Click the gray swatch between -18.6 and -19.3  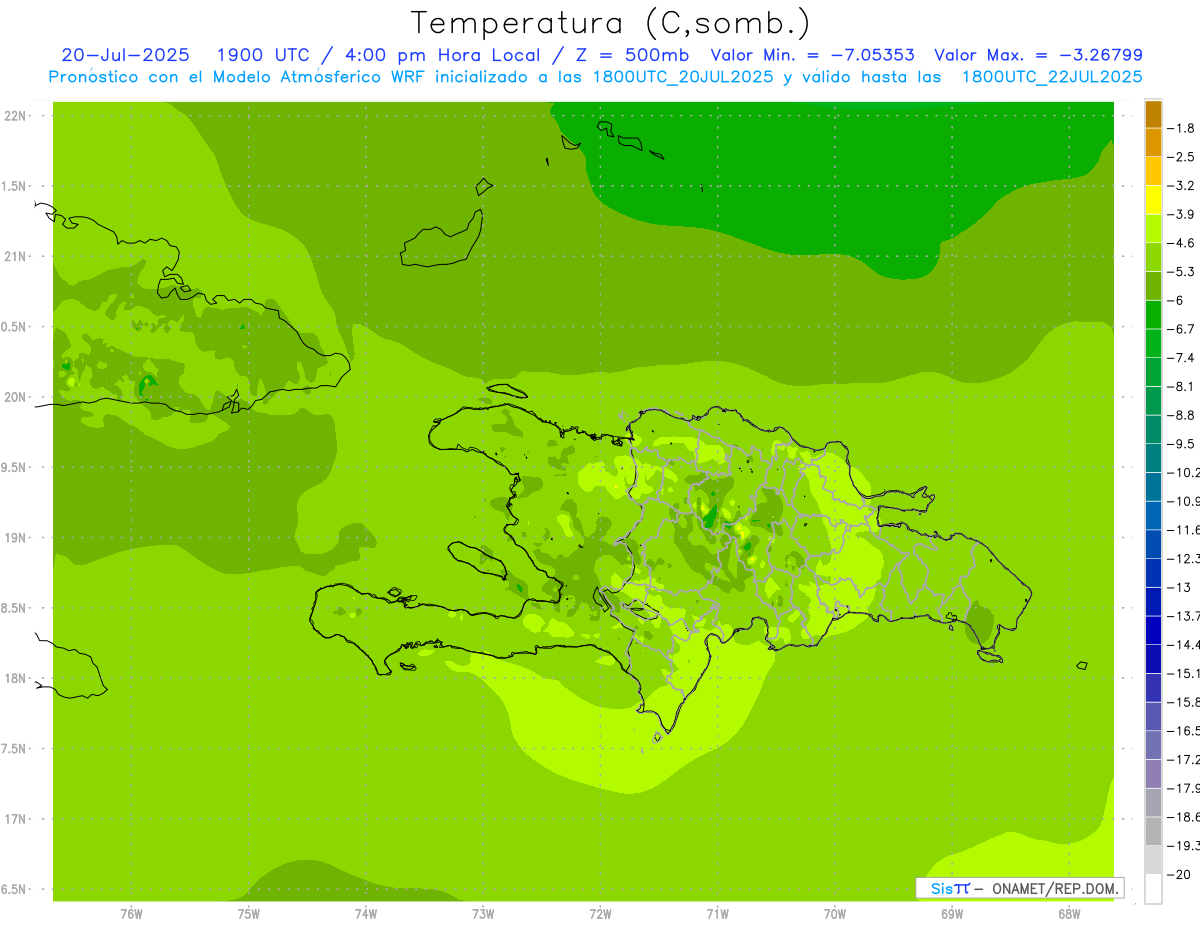point(1153,831)
